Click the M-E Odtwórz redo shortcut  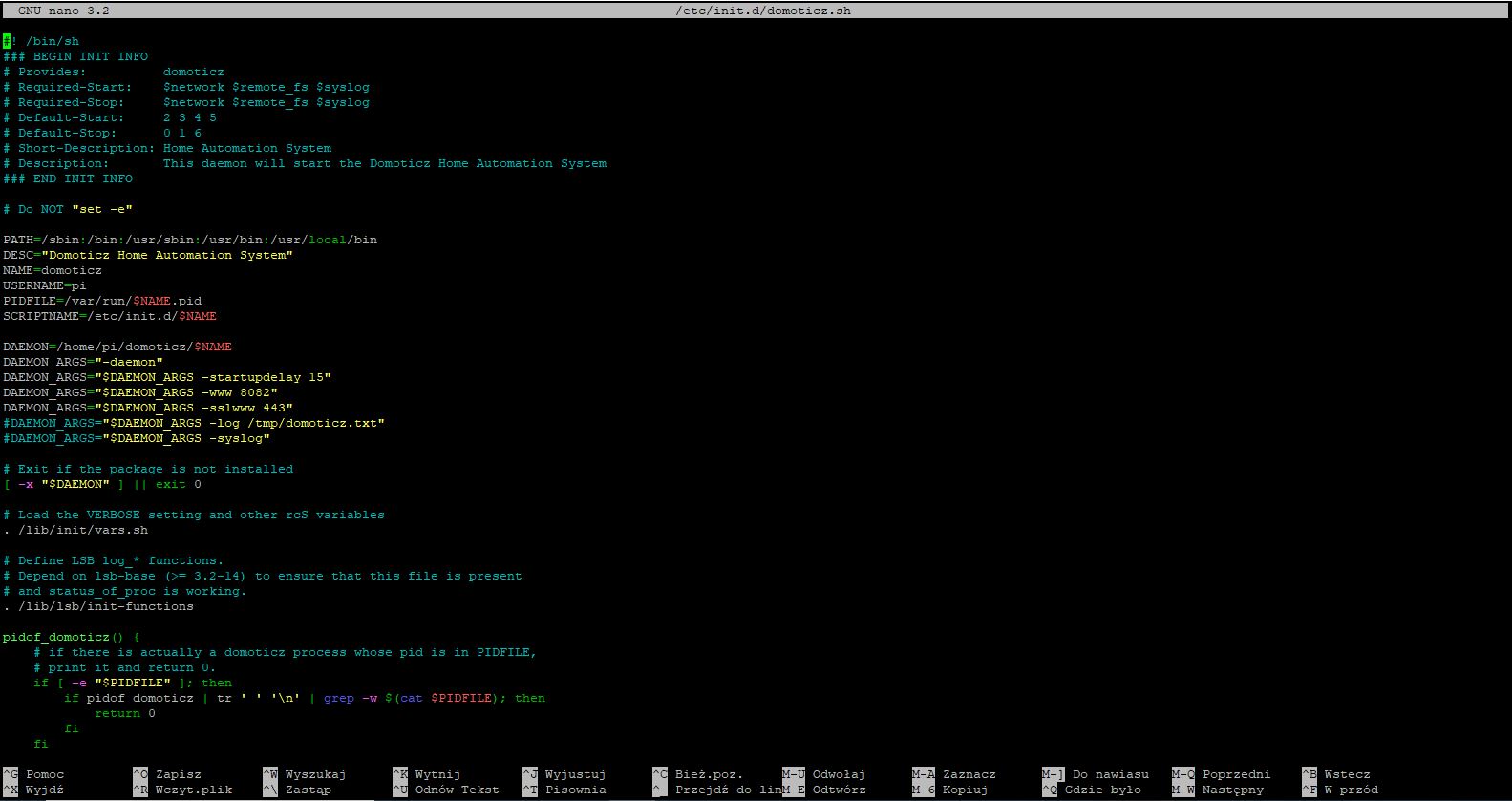pyautogui.click(x=824, y=790)
